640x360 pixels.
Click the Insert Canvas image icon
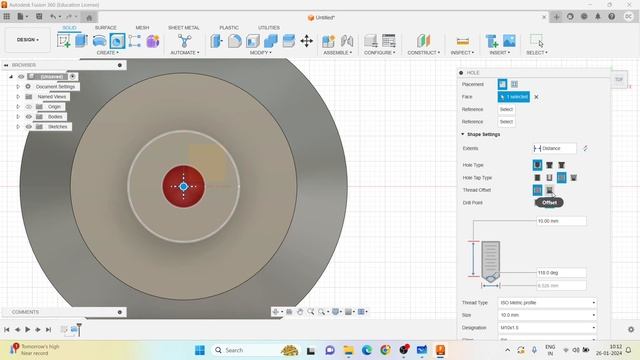click(x=509, y=41)
